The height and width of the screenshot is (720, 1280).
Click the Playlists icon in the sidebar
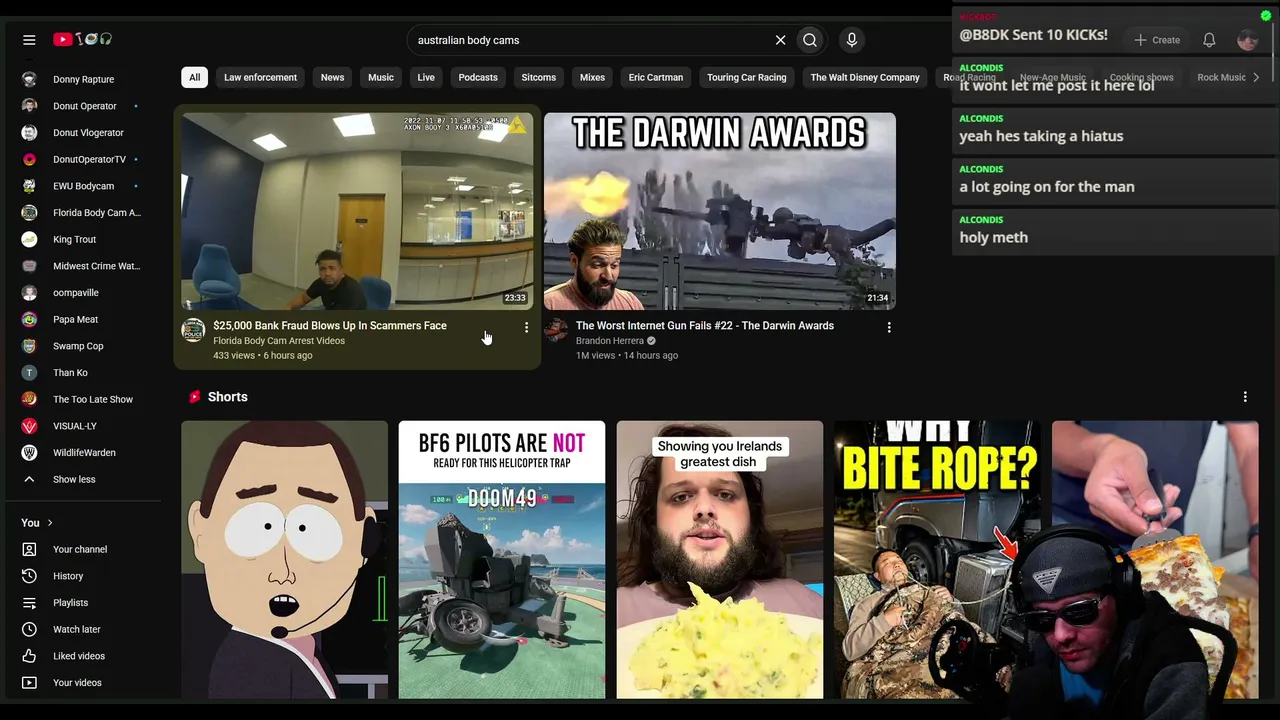pyautogui.click(x=29, y=603)
